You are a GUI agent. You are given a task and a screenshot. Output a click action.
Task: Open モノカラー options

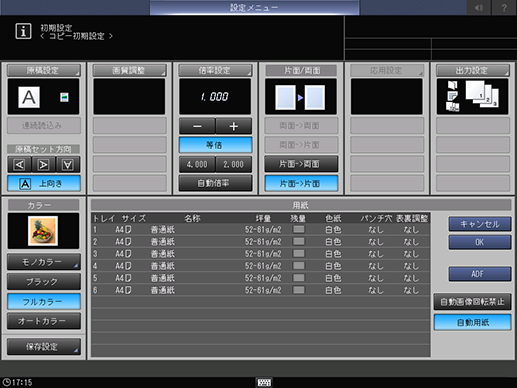click(x=44, y=262)
